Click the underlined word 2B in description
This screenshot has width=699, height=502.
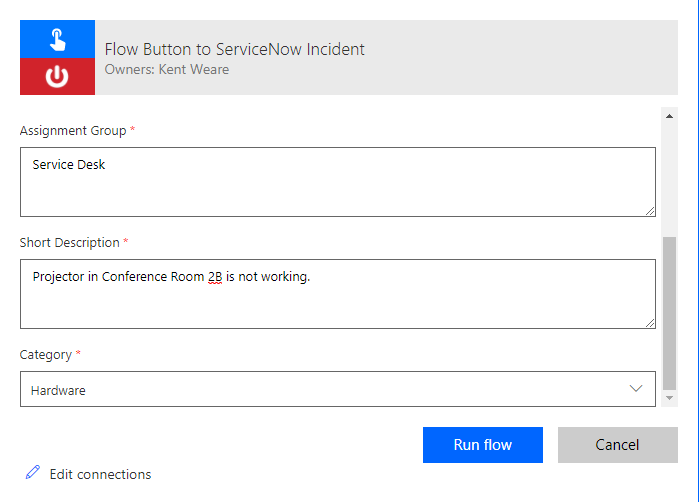[x=214, y=277]
